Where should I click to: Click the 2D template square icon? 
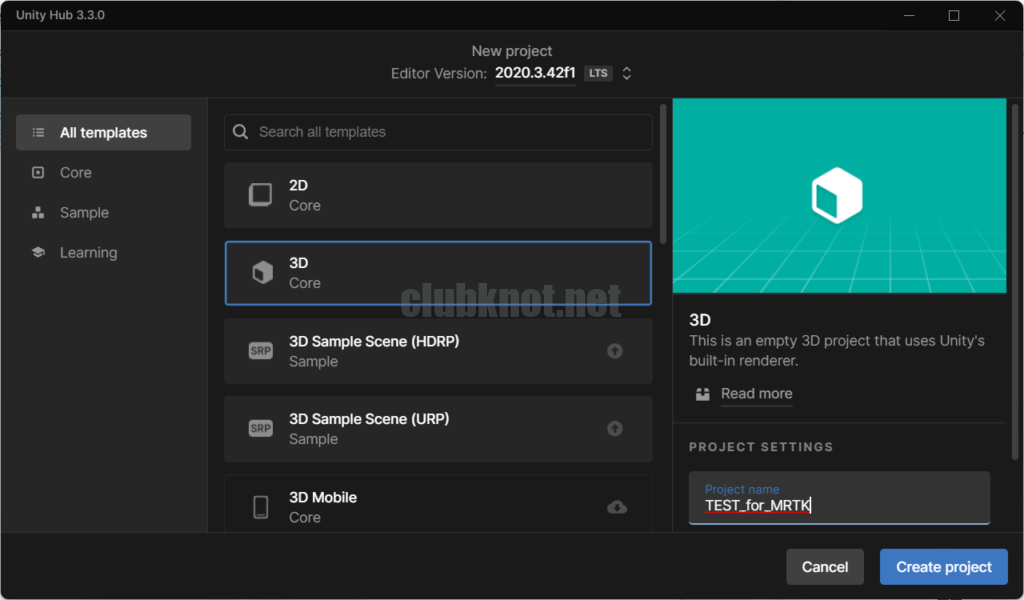(260, 195)
